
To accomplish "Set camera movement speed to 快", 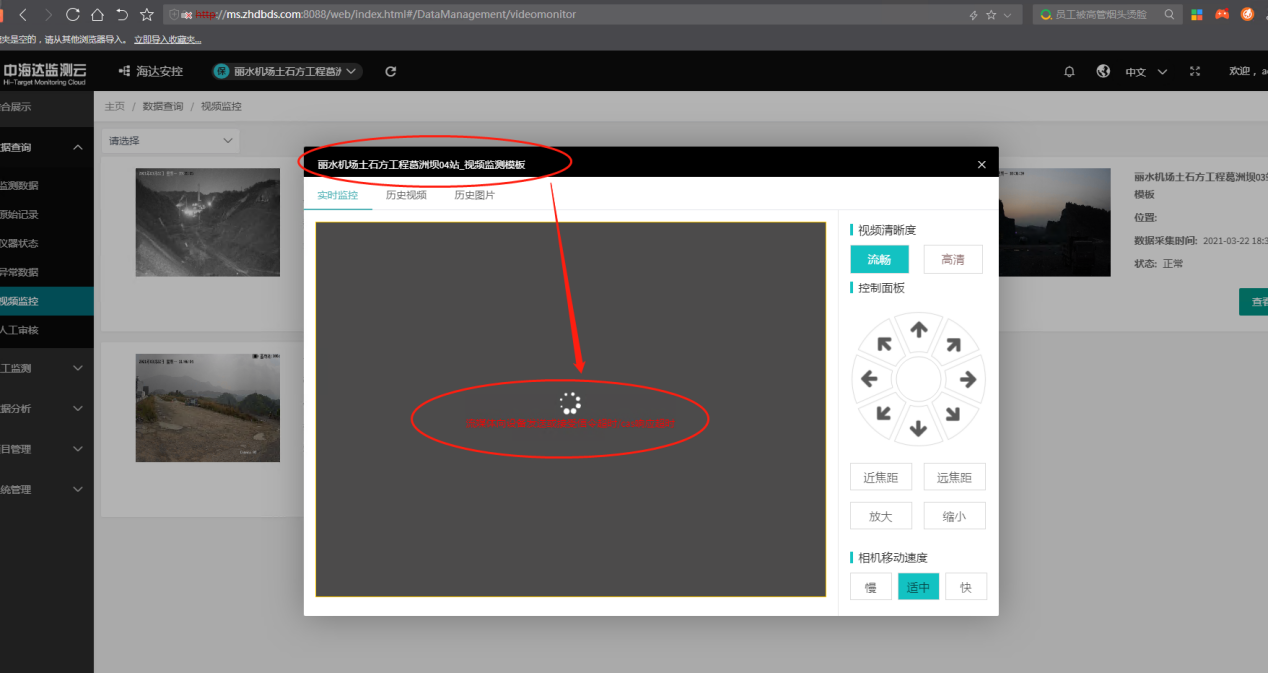I will pyautogui.click(x=965, y=587).
